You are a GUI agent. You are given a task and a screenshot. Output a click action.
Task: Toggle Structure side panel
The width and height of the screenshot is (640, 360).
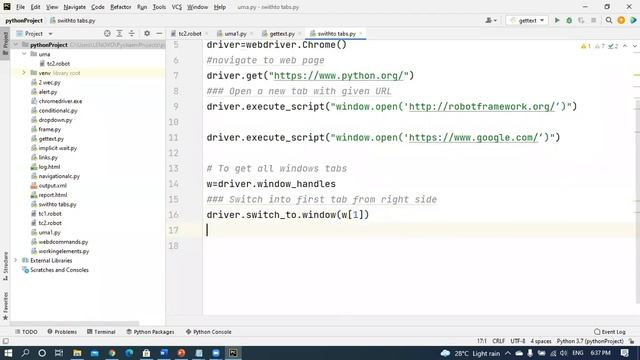(5, 266)
